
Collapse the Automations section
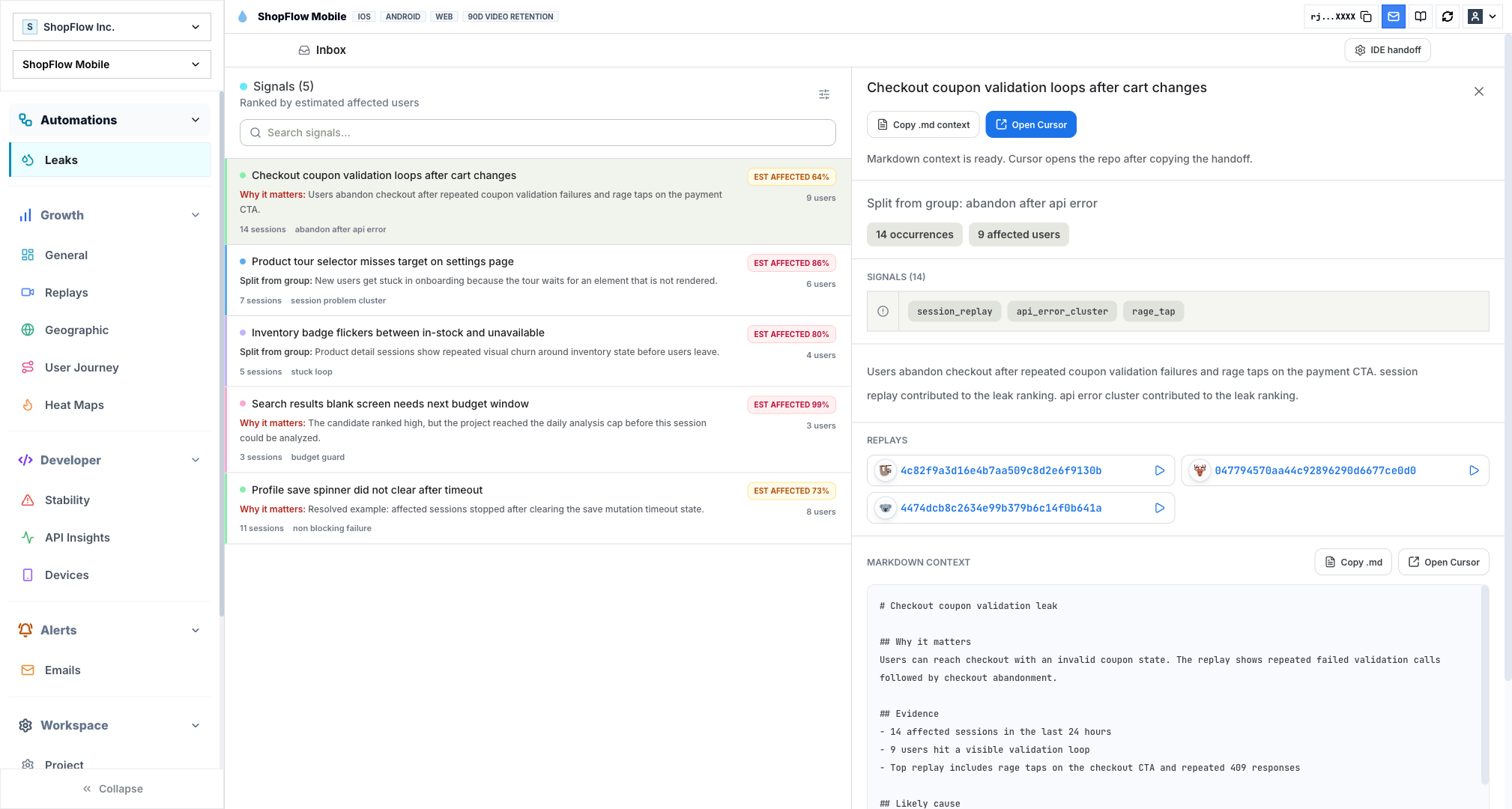pyautogui.click(x=196, y=120)
